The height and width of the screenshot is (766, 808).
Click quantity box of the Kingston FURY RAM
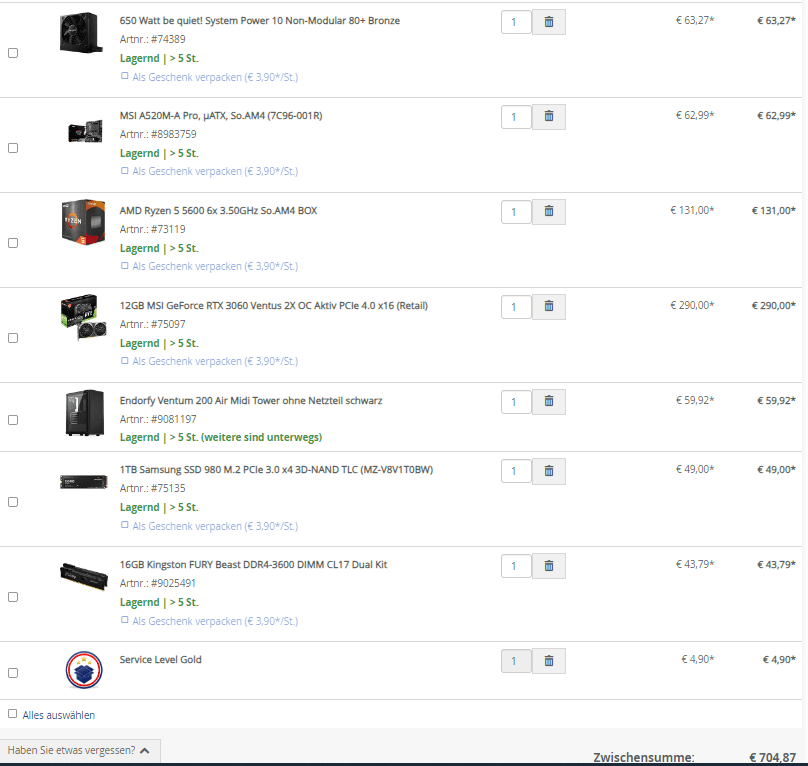[x=516, y=566]
